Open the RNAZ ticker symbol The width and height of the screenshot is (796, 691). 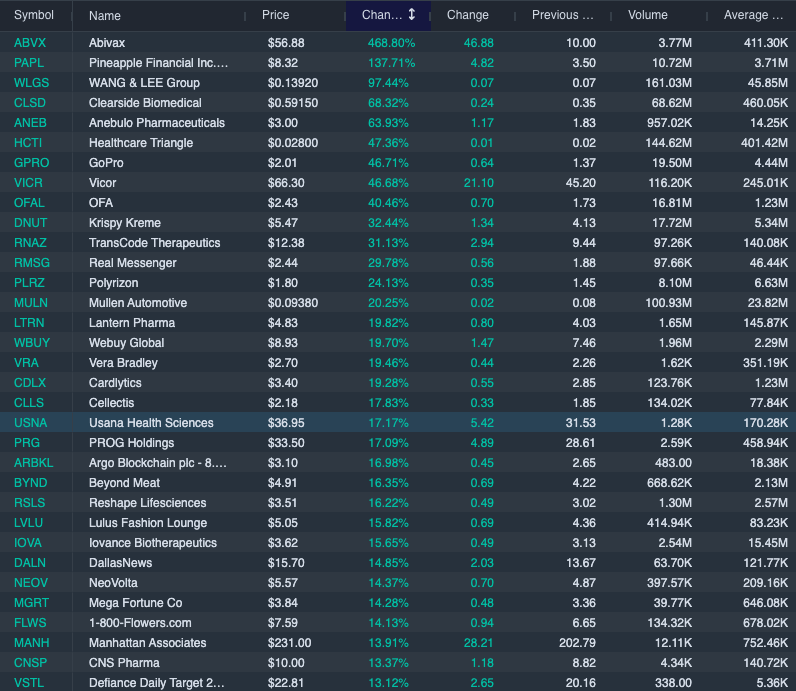point(30,243)
